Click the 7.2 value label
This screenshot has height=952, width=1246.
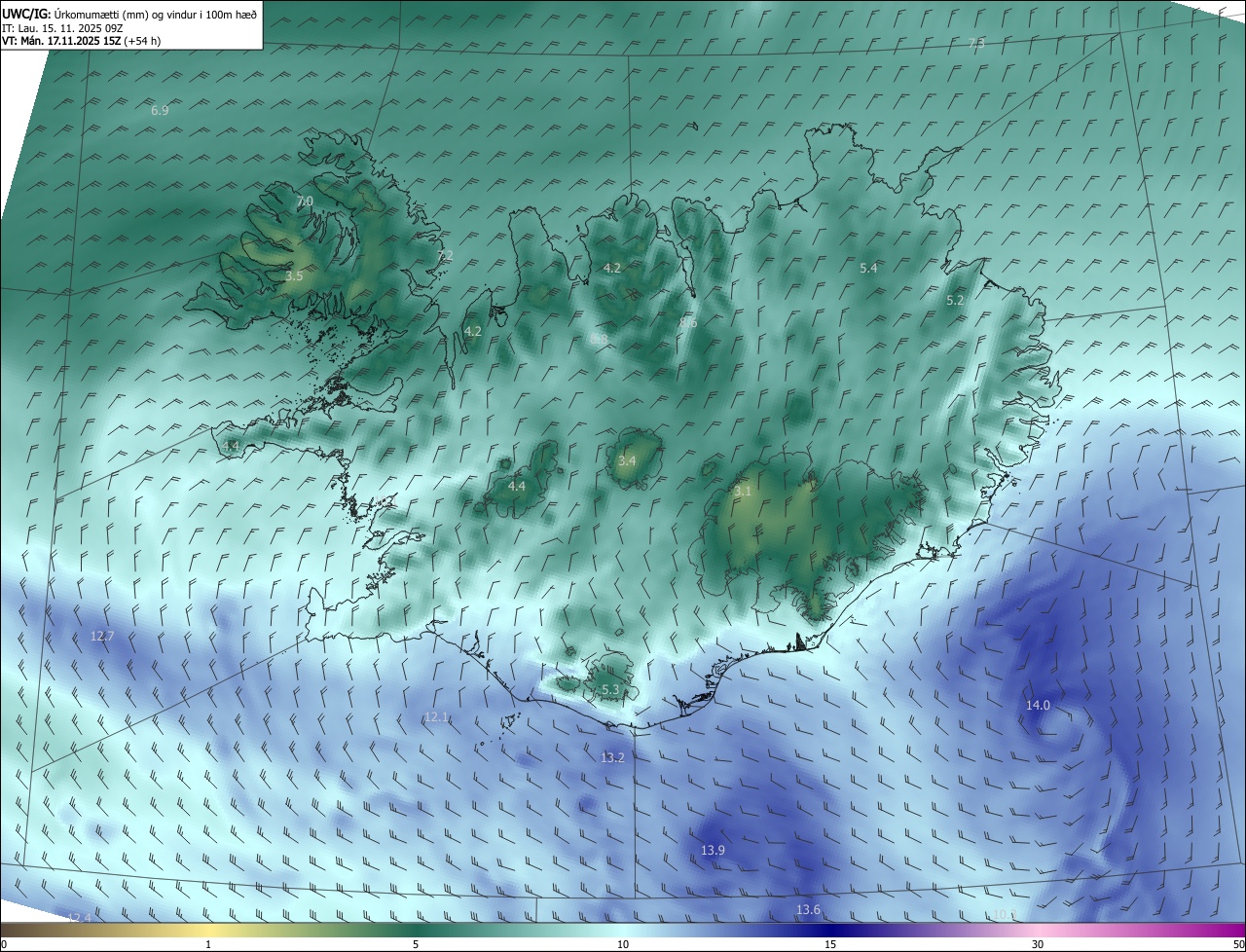point(445,256)
